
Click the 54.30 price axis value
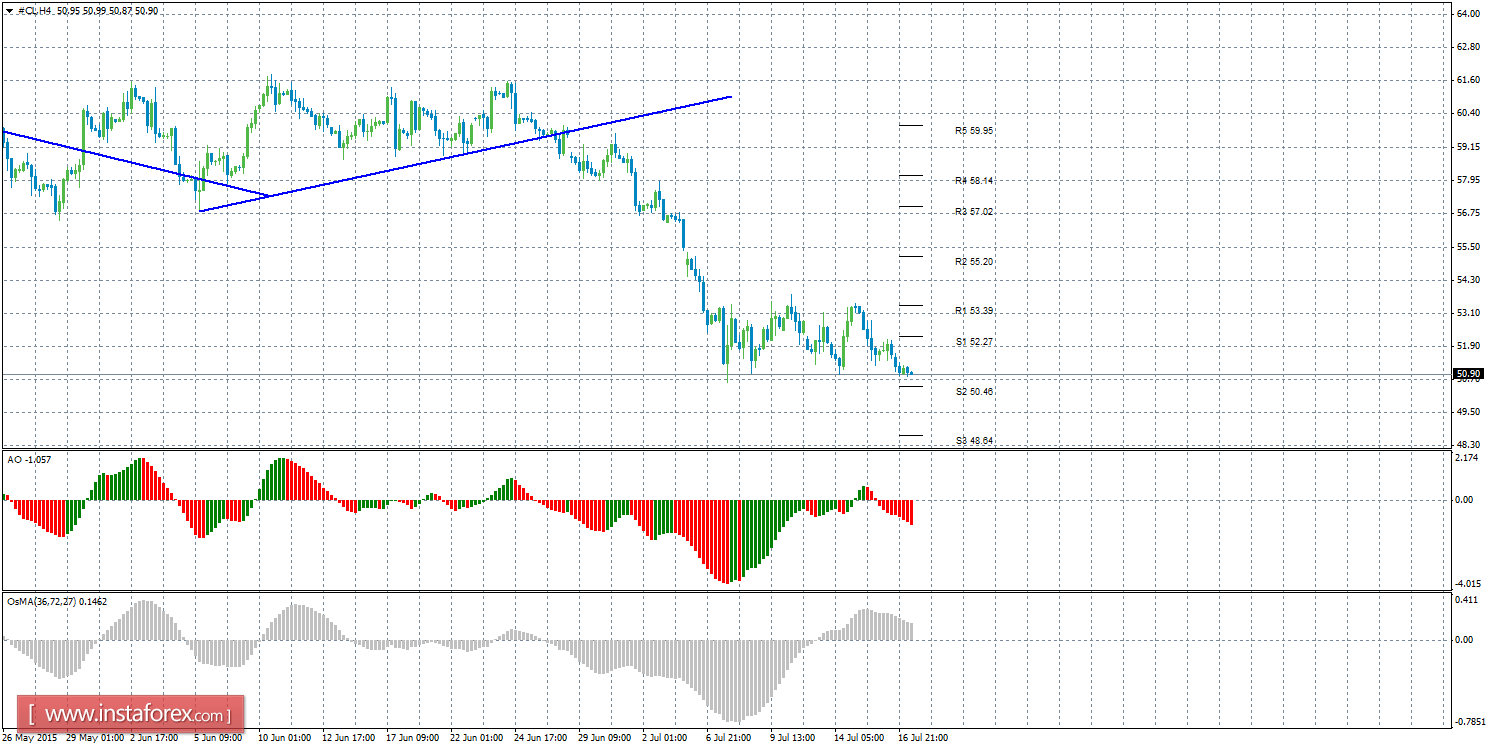pos(1468,280)
